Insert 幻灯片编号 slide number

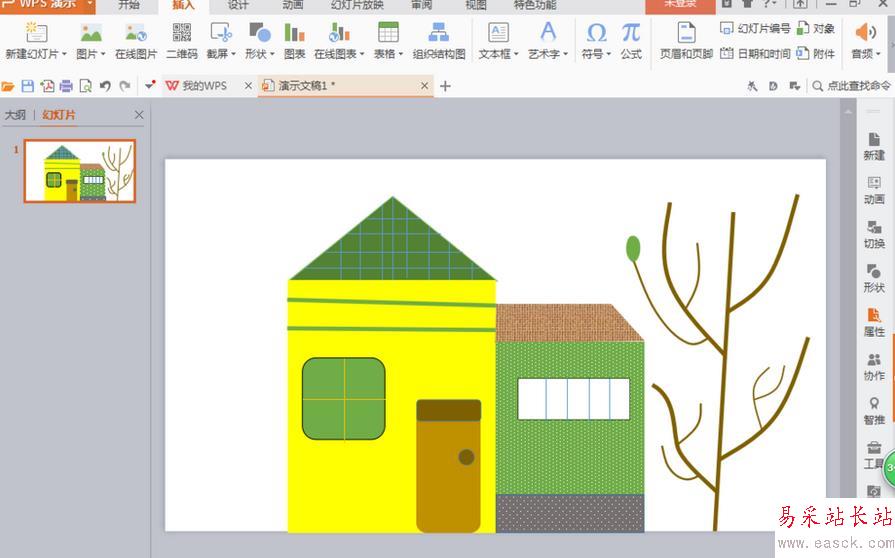click(755, 28)
